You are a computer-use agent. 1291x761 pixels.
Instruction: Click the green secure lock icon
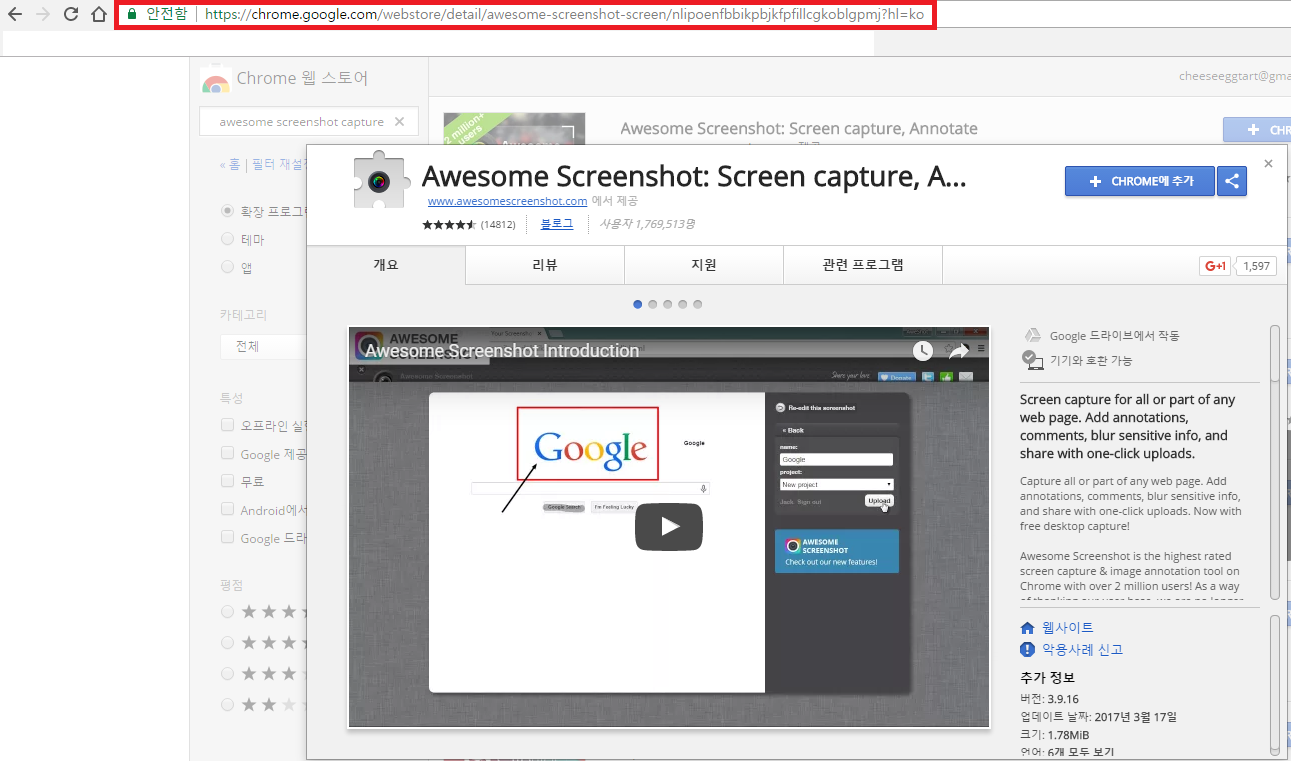click(x=132, y=14)
